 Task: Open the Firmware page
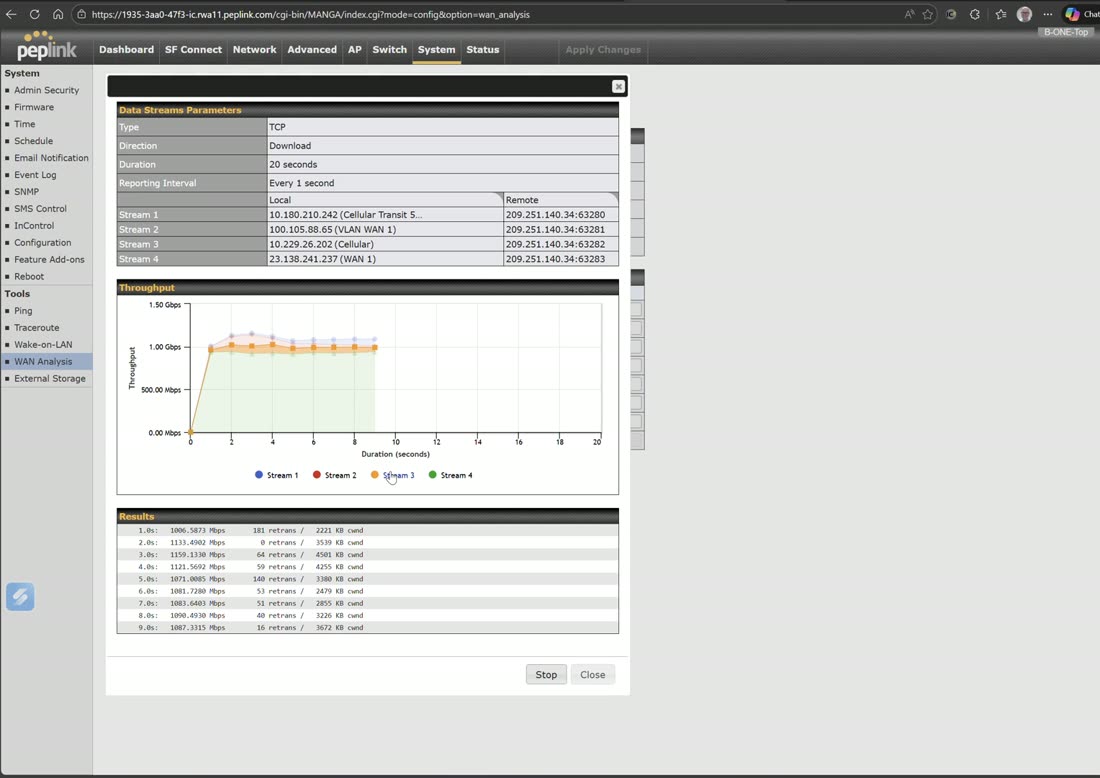pos(34,107)
